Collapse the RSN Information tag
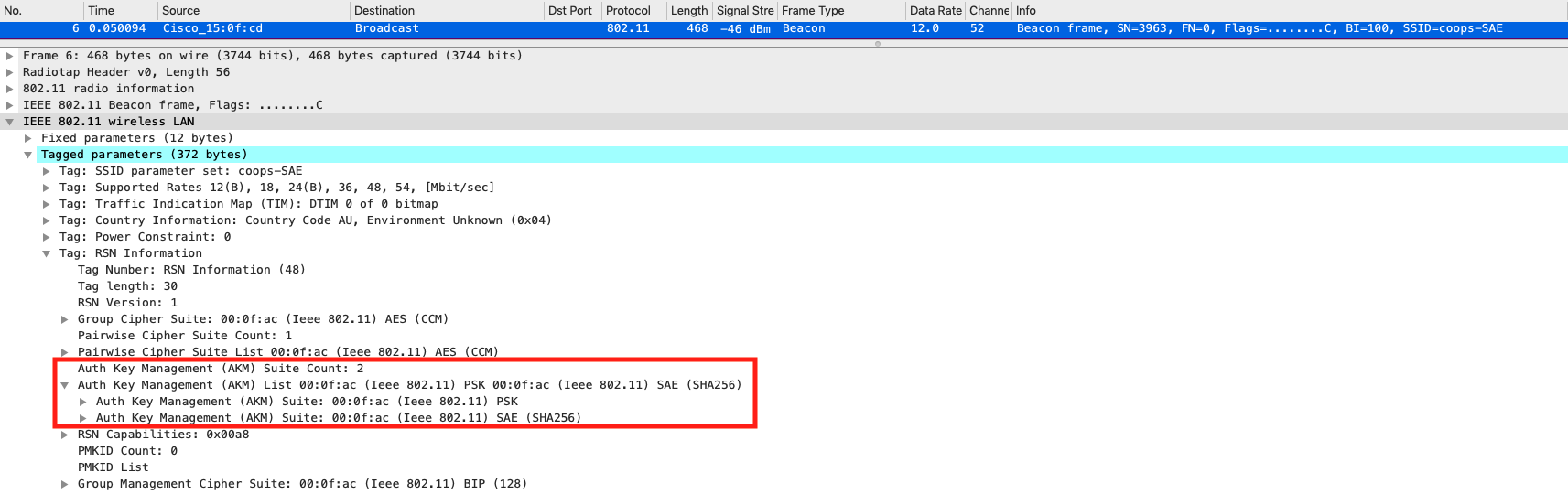 (x=47, y=253)
